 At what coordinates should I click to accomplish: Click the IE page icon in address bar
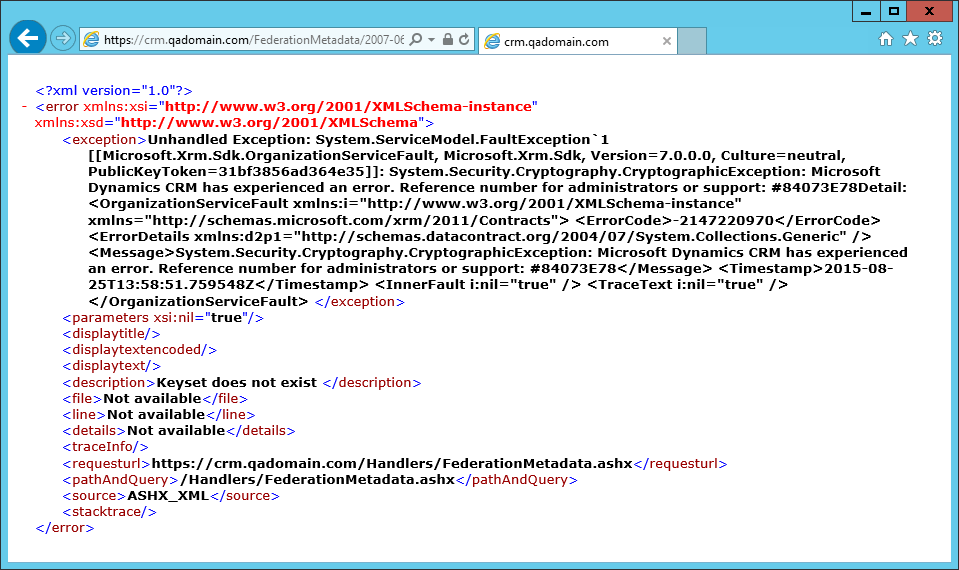click(x=92, y=40)
